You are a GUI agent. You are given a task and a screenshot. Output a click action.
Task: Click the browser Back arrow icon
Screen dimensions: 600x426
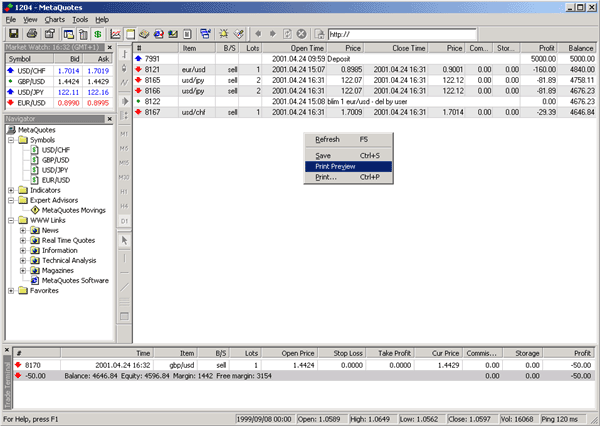tap(258, 34)
